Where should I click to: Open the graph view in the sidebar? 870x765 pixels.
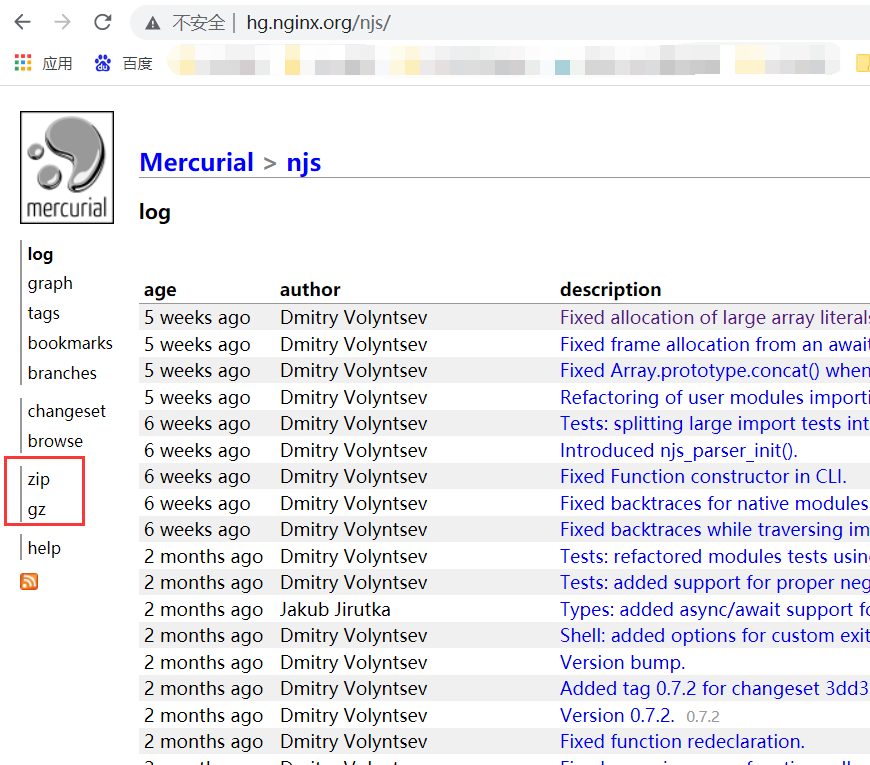pos(49,283)
